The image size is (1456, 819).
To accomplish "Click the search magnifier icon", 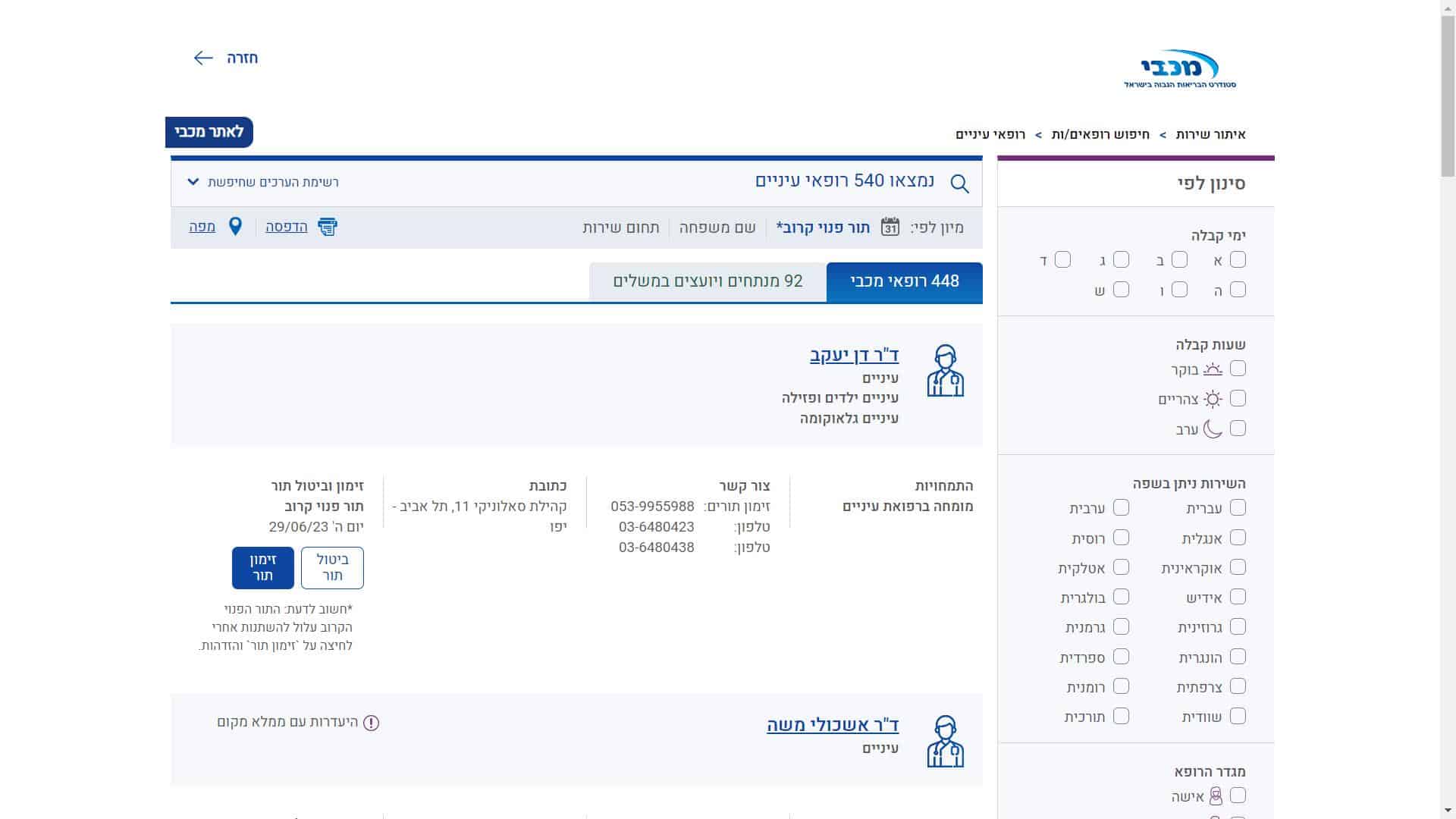I will pos(959,184).
